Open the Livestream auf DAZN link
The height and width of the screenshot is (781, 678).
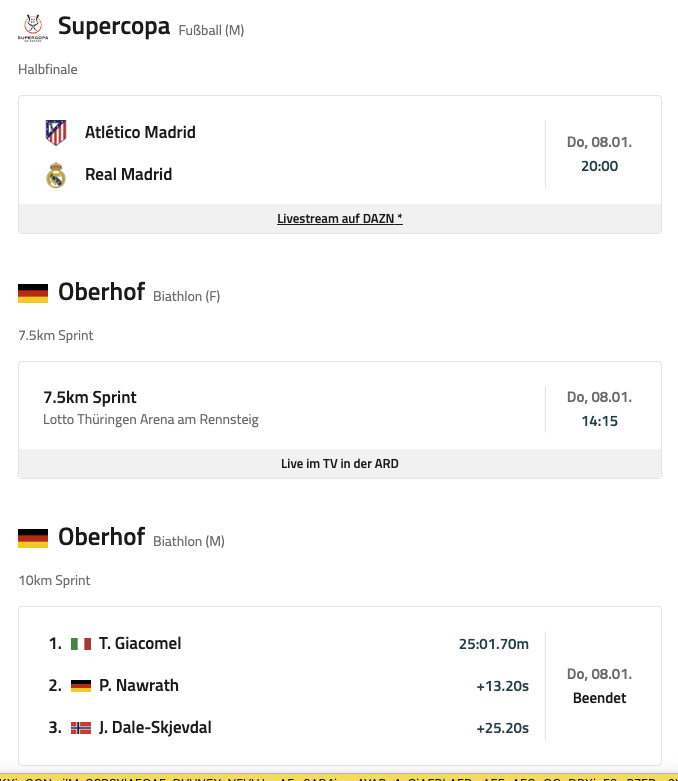339,218
